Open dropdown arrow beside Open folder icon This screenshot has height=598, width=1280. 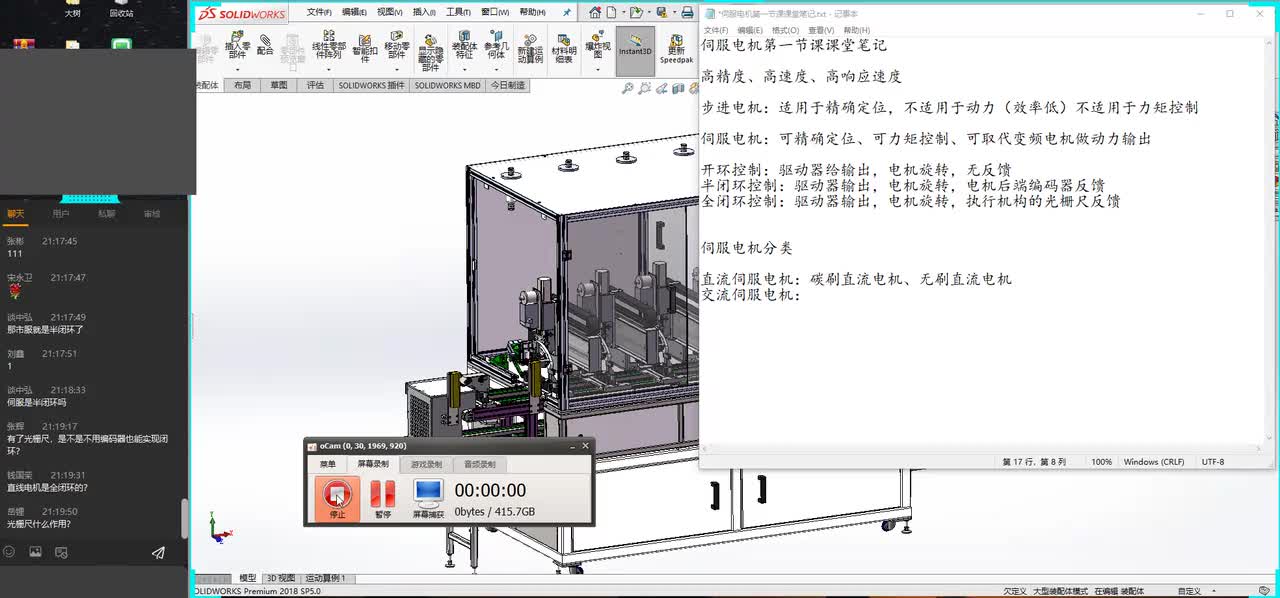(649, 14)
